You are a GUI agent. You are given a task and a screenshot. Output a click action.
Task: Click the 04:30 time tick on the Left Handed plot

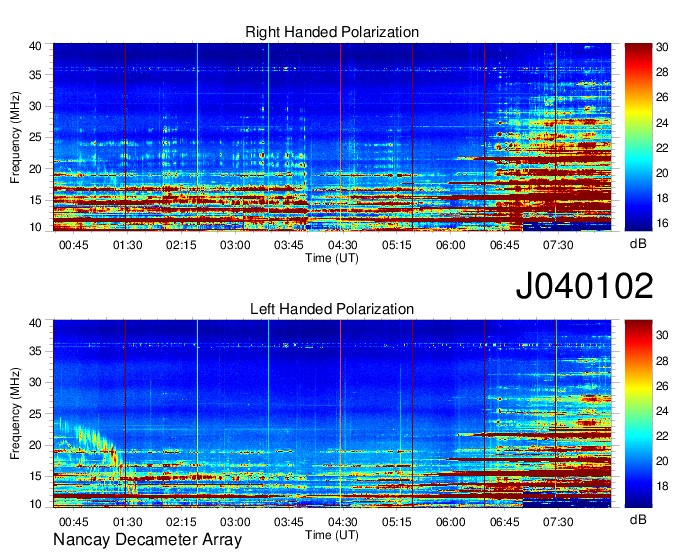343,522
